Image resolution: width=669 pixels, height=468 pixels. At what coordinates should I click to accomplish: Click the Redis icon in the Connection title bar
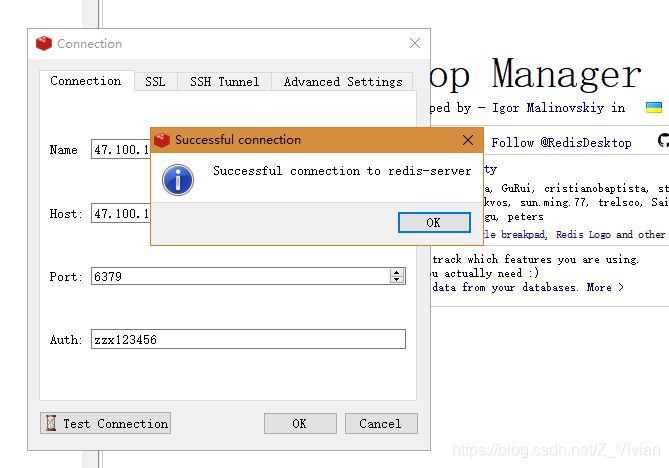click(44, 44)
